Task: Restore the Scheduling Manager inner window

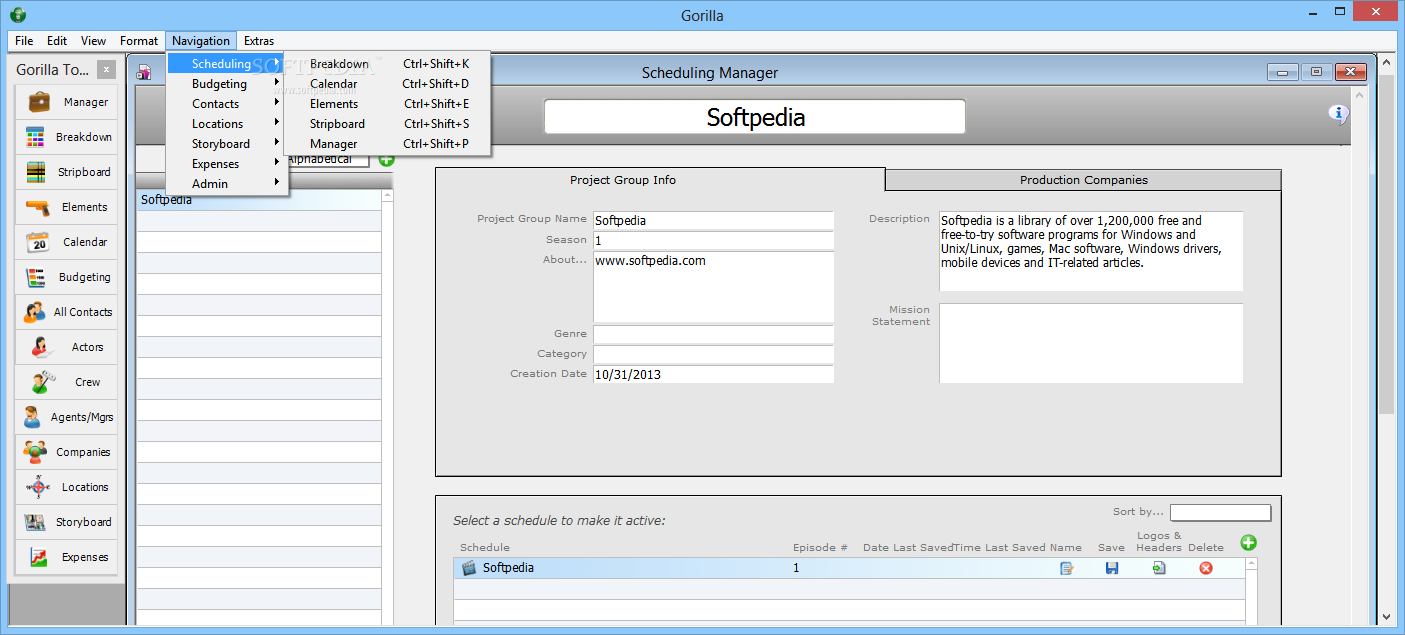Action: coord(1316,72)
